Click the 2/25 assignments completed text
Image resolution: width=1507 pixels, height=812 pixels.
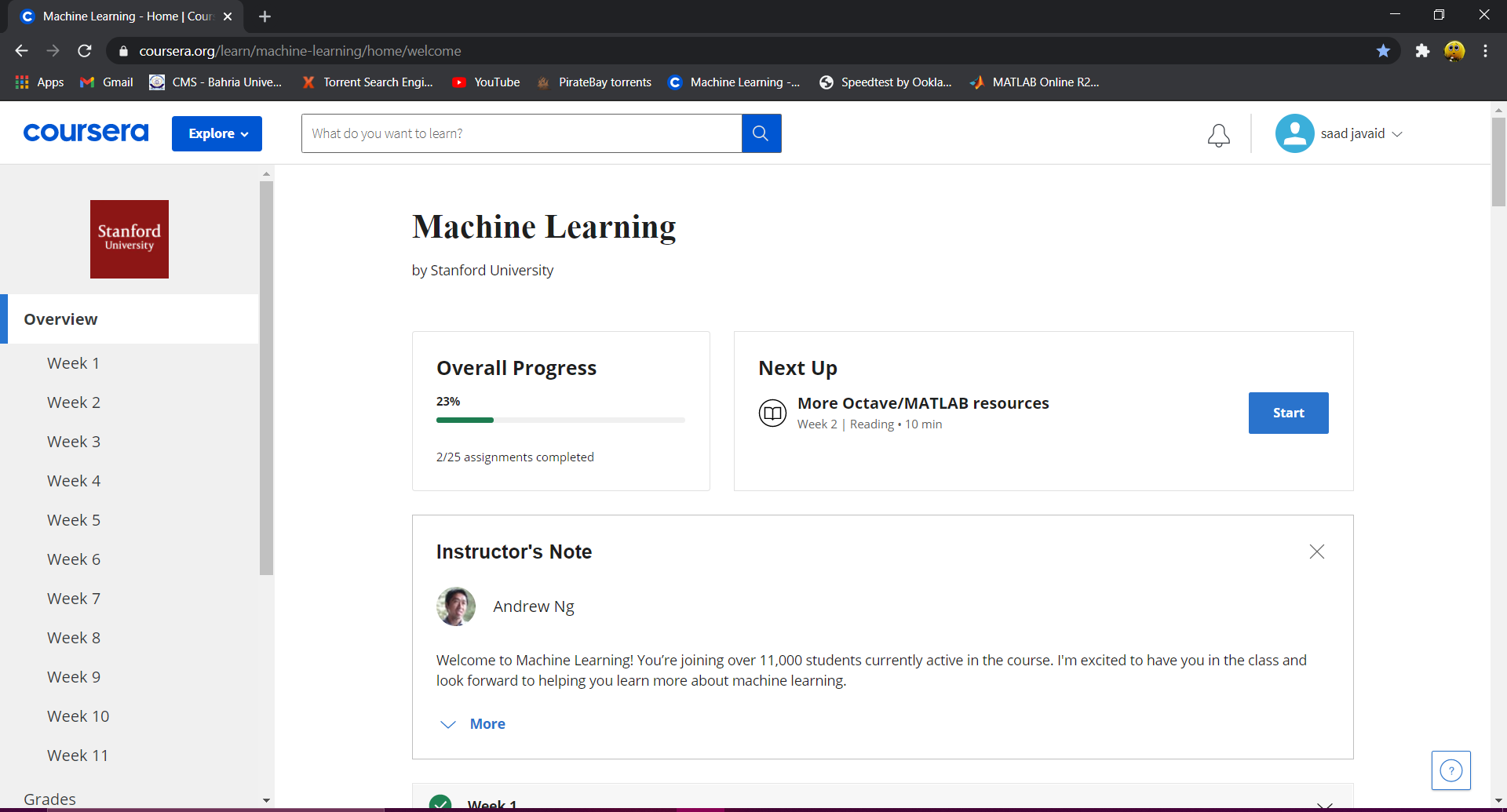pos(515,457)
